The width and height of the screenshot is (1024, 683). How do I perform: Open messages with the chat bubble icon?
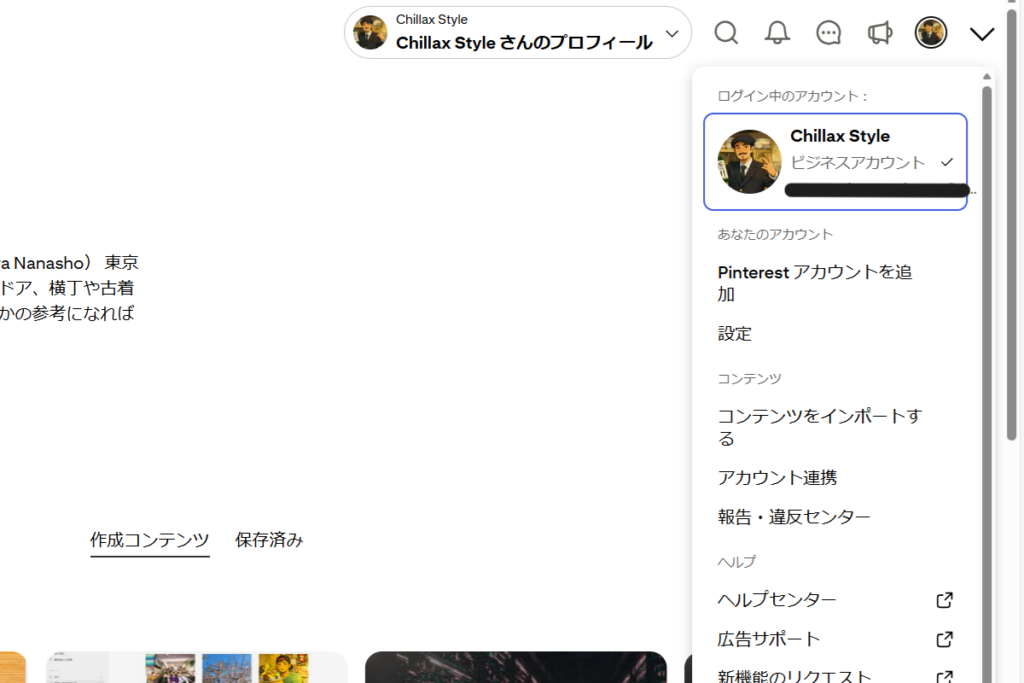(828, 32)
